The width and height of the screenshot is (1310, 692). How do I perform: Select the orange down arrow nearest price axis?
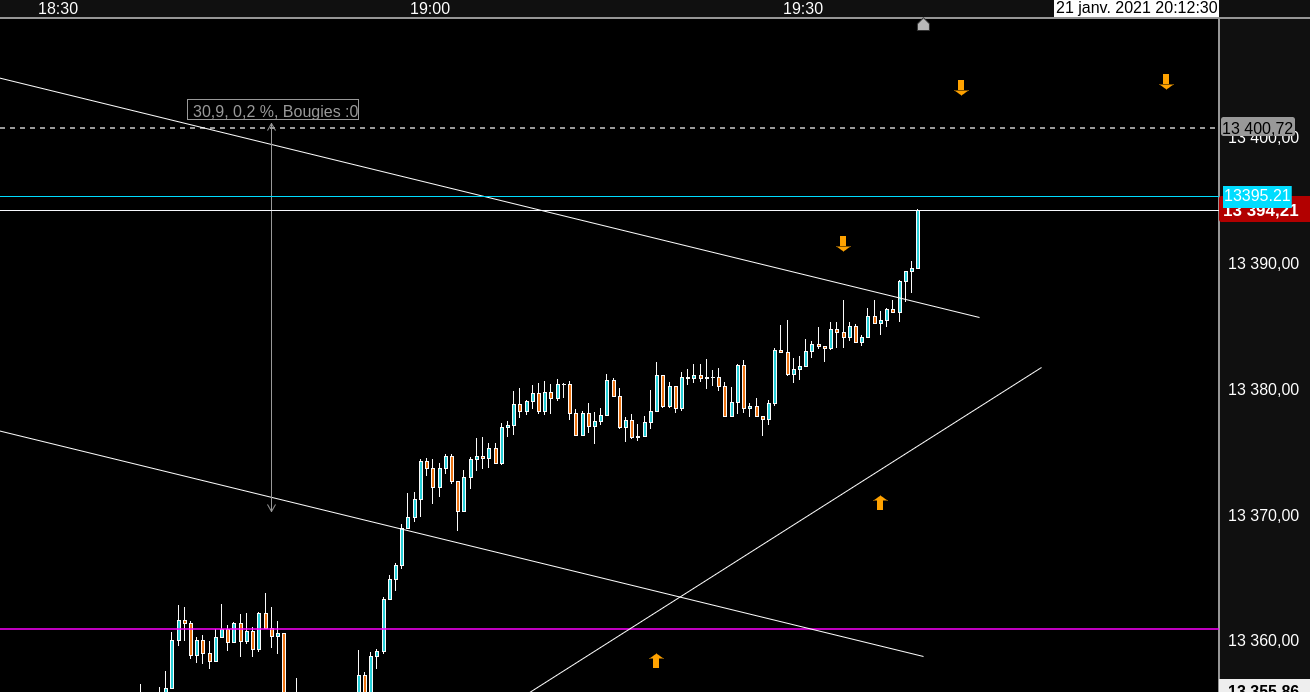[1166, 82]
